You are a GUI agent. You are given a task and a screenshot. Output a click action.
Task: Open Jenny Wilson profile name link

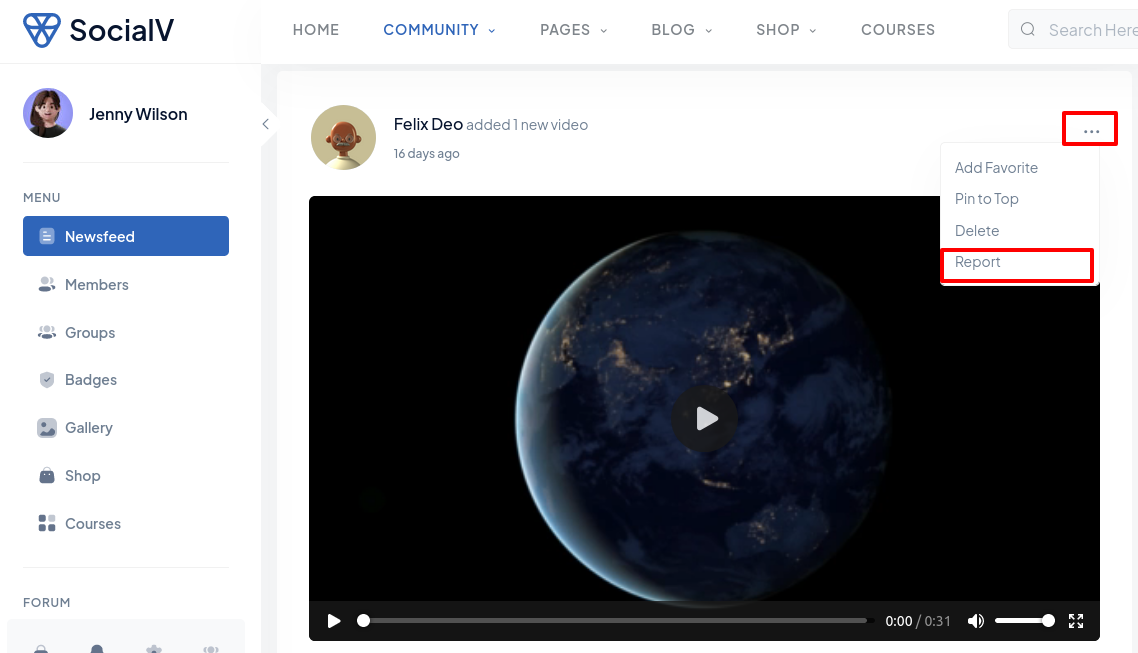pos(138,114)
